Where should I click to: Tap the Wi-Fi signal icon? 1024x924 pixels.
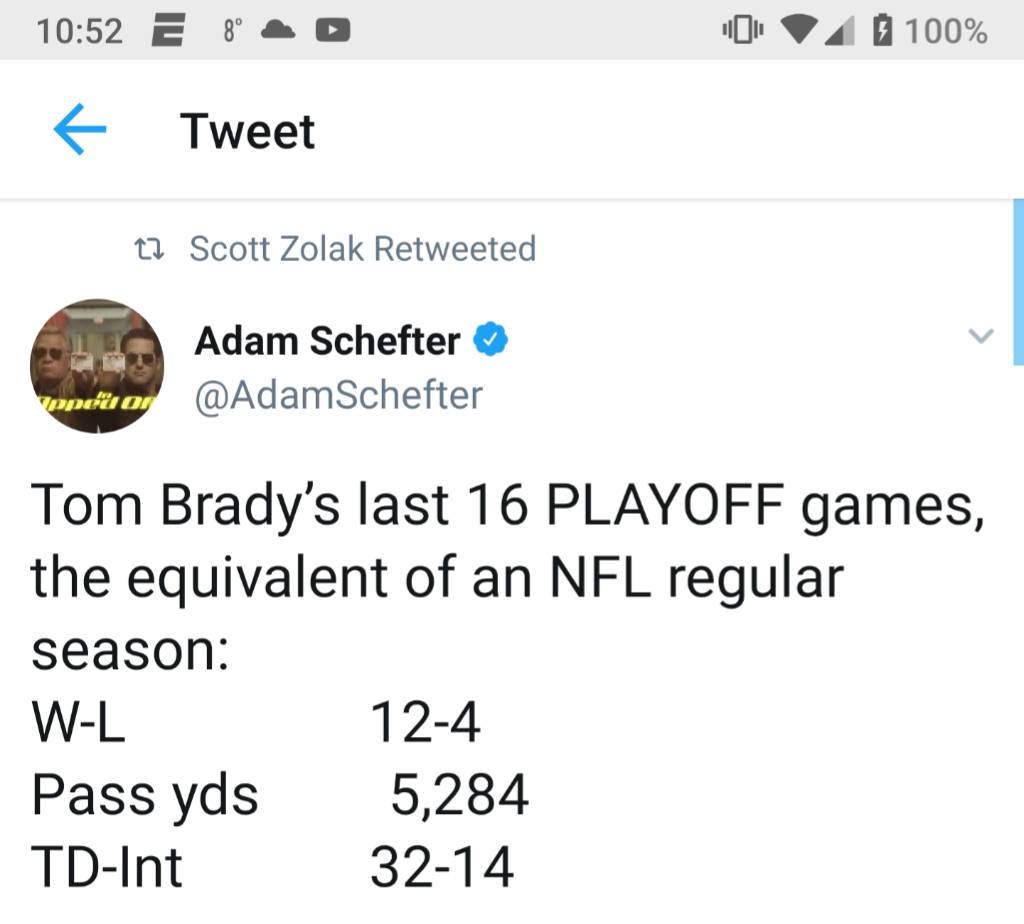(x=799, y=31)
